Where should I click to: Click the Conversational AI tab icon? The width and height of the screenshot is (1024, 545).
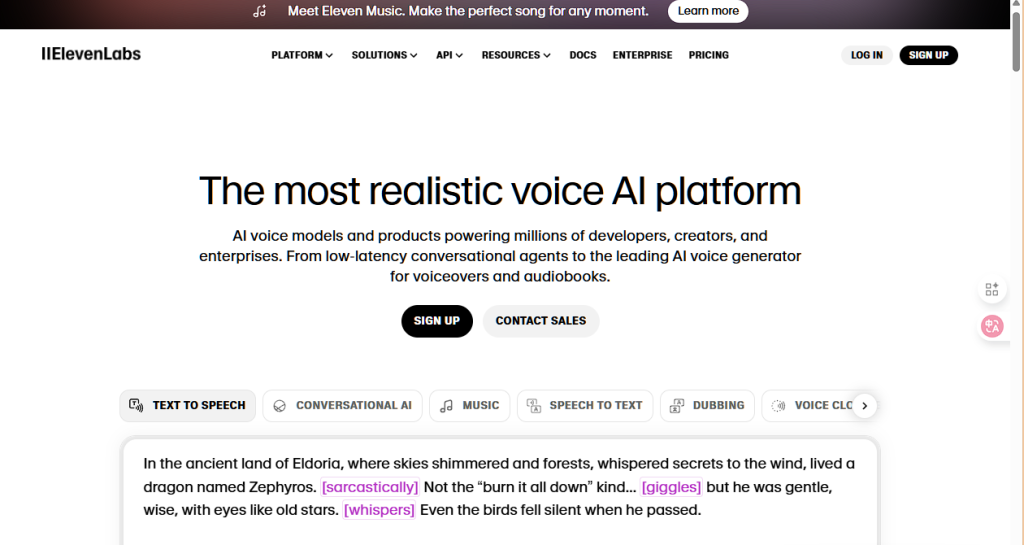pos(280,406)
